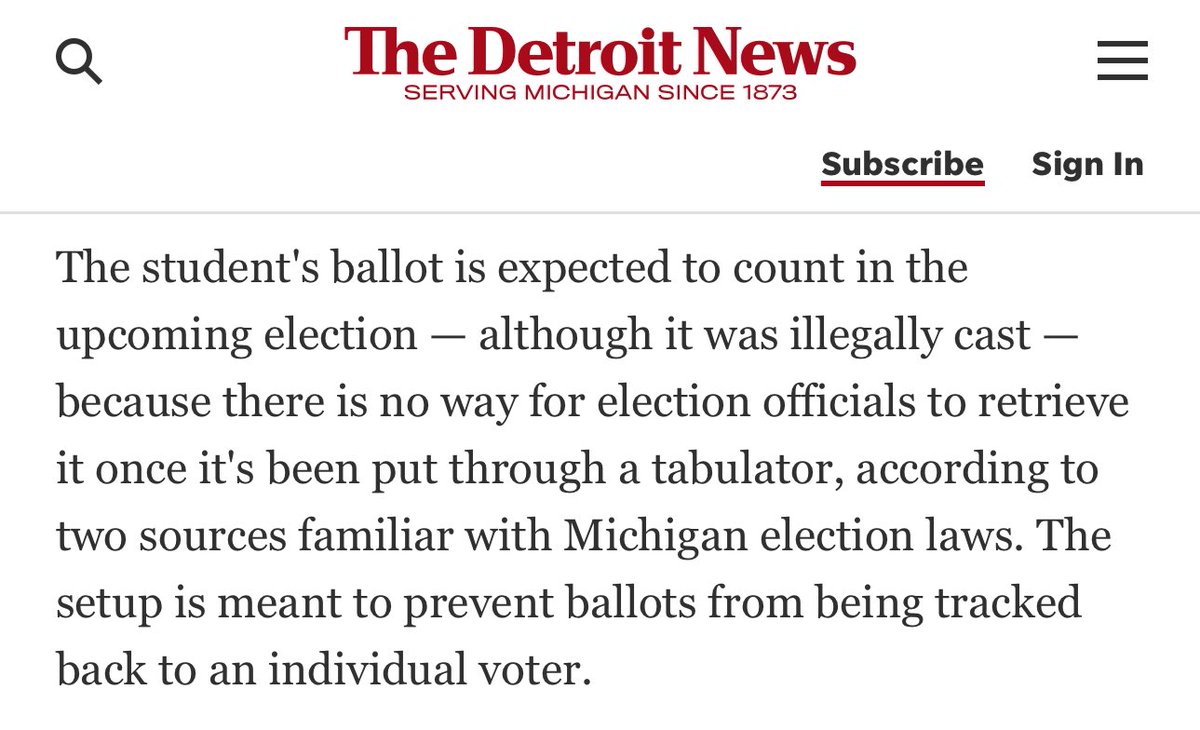Click the "Serving Michigan Since 1873" tagline
The width and height of the screenshot is (1200, 730).
[x=600, y=93]
